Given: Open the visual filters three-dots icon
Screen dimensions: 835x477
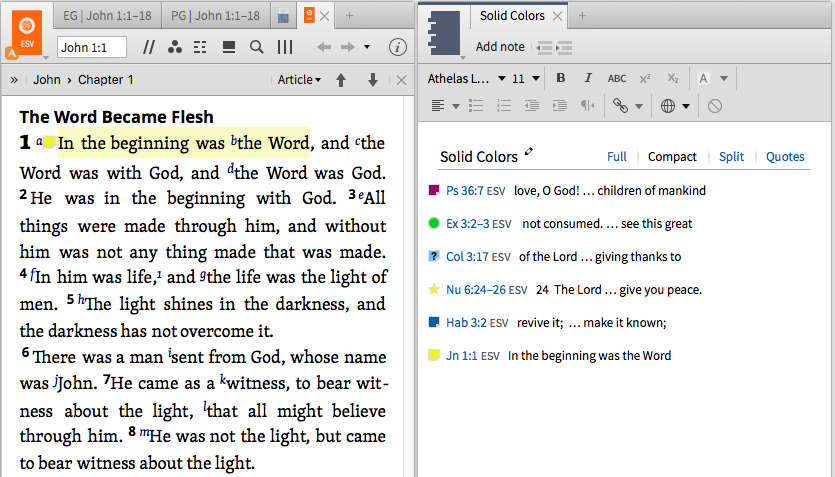Looking at the screenshot, I should click(175, 47).
